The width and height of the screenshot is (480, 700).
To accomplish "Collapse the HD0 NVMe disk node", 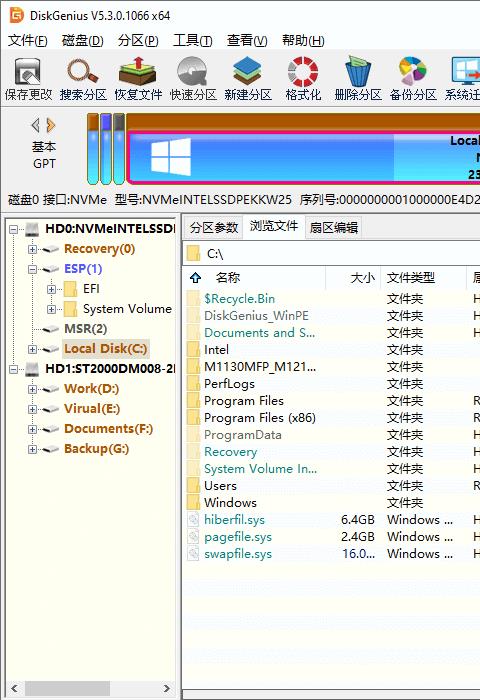I will pyautogui.click(x=13, y=229).
